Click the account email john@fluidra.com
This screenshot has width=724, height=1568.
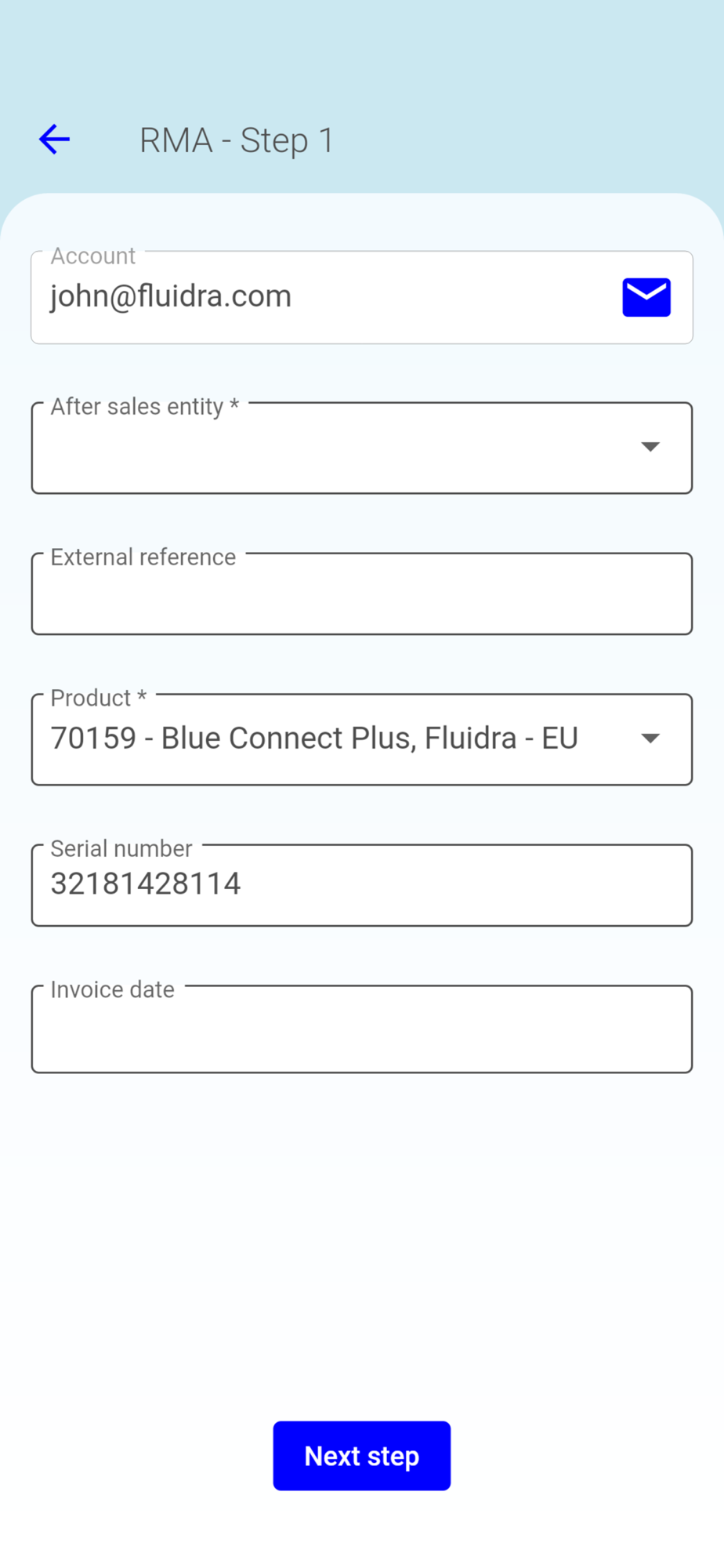(x=171, y=296)
